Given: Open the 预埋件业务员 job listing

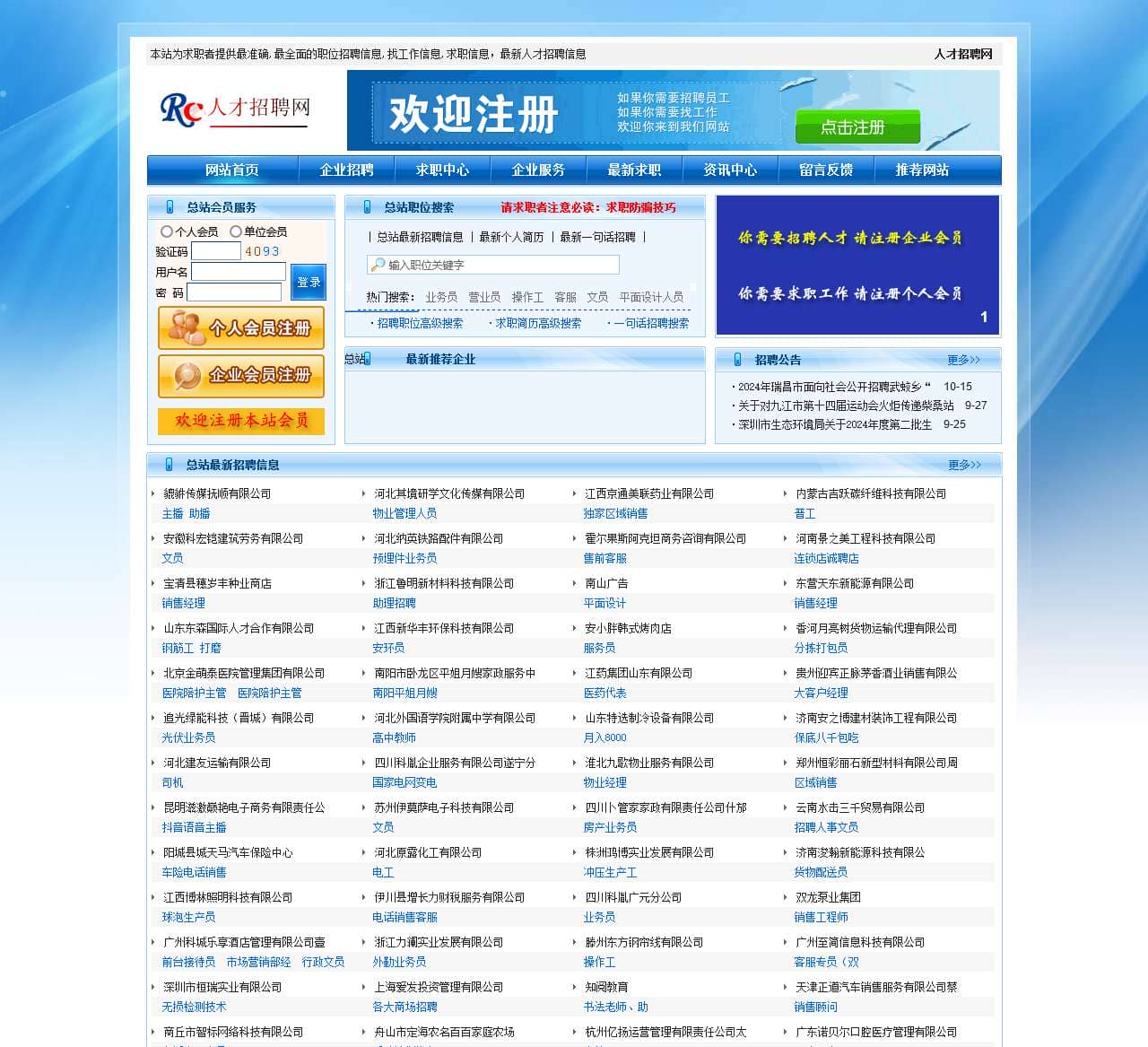Looking at the screenshot, I should pyautogui.click(x=404, y=558).
